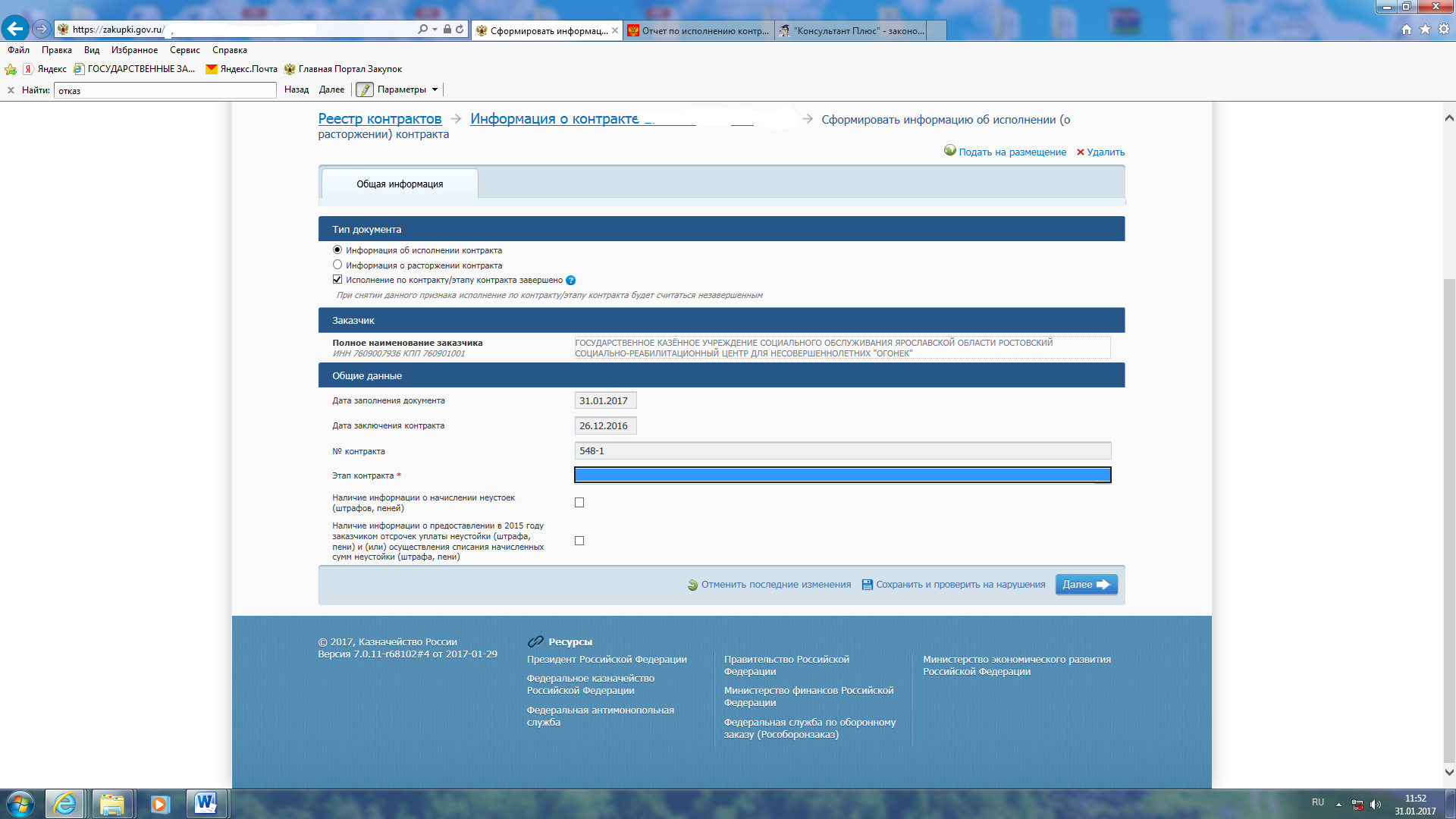Click the refresh icon in address bar

pos(460,29)
